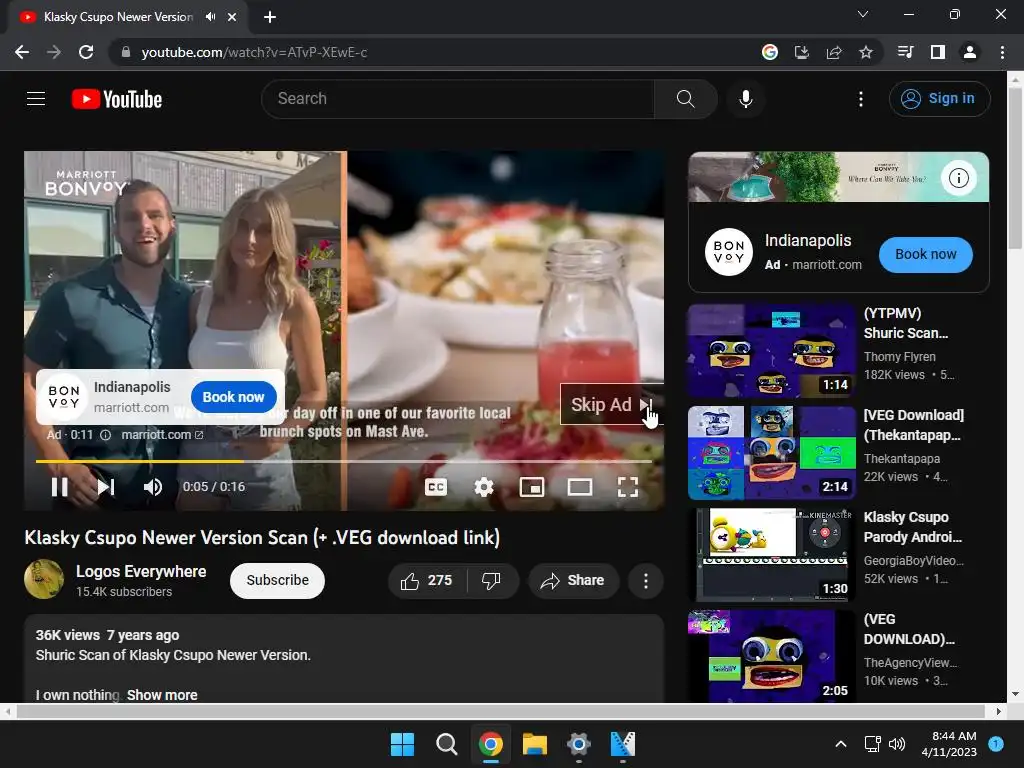Open the Logos Everywhere channel name link

pyautogui.click(x=141, y=571)
